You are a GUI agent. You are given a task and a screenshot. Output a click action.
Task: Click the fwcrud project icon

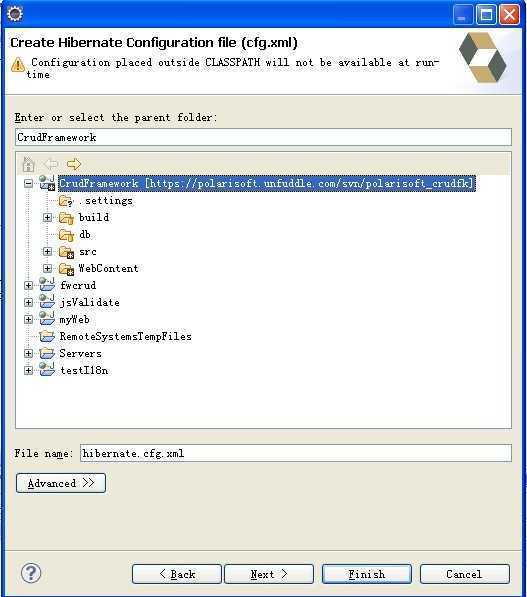[47, 285]
